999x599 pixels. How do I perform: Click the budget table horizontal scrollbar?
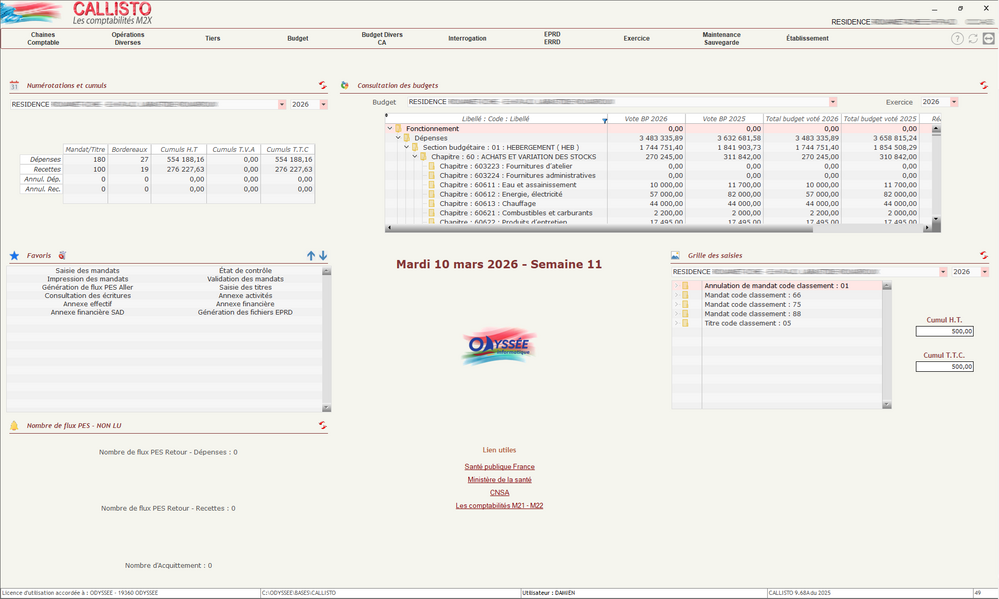pyautogui.click(x=660, y=228)
